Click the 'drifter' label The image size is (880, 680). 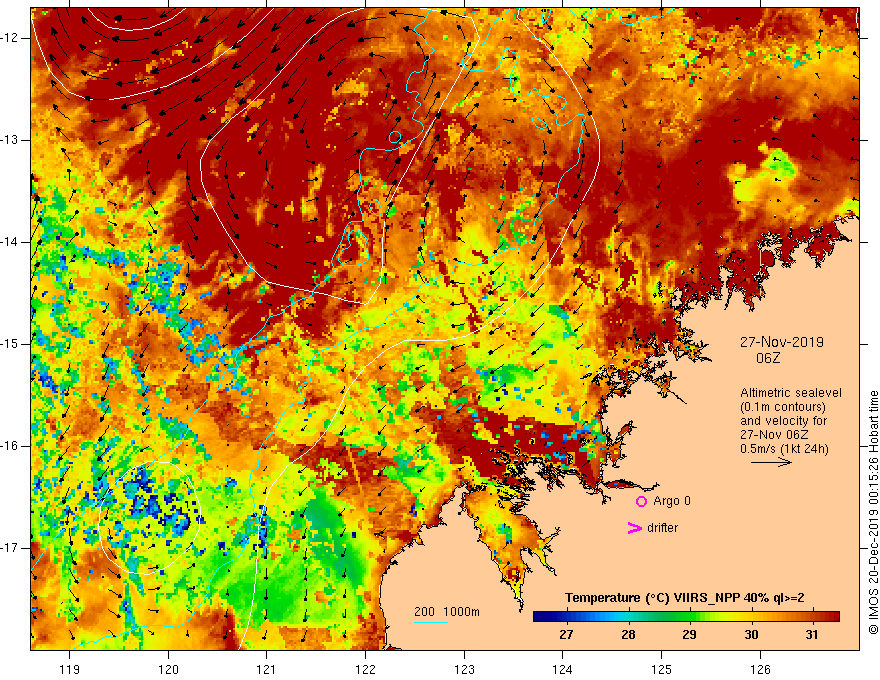(x=662, y=528)
